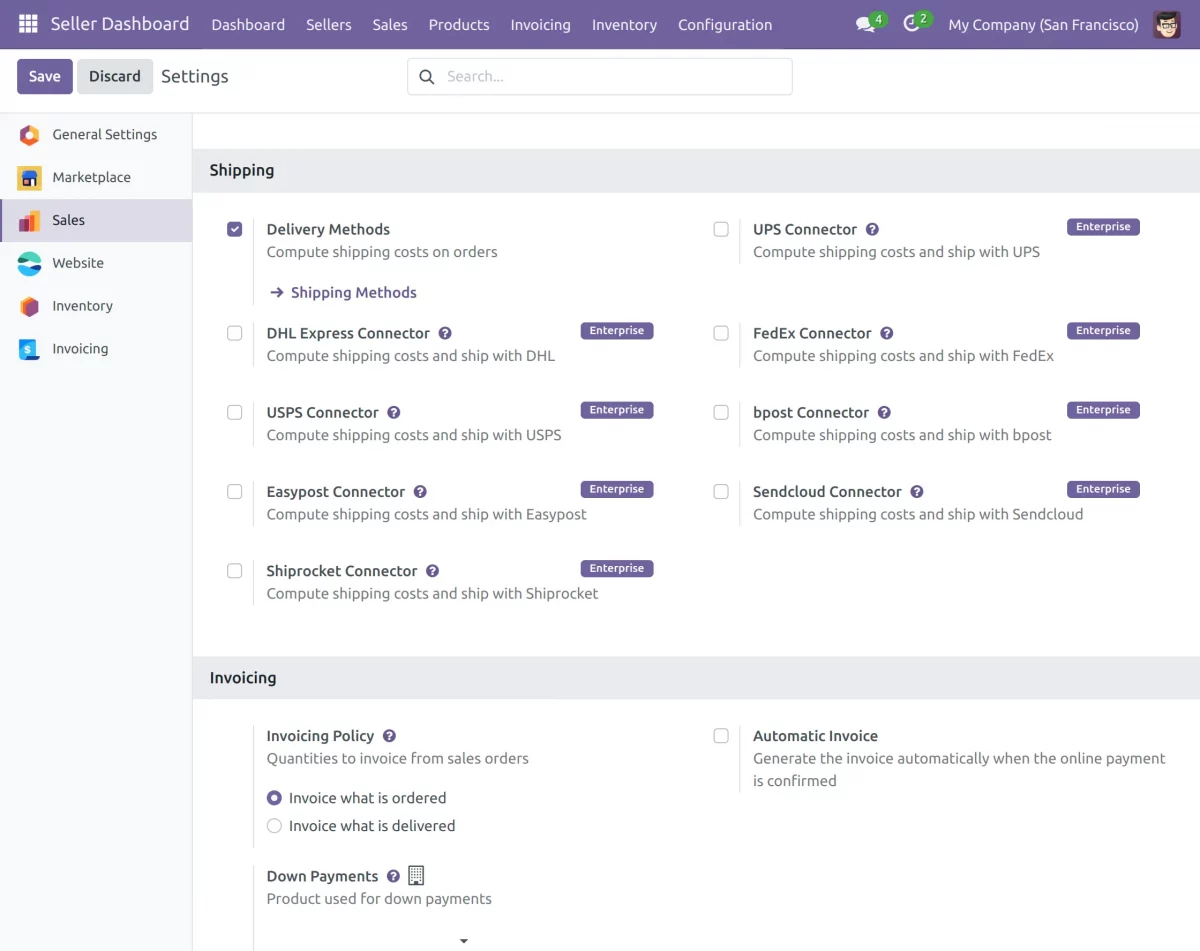Open the Invoicing menu in navbar
Image resolution: width=1200 pixels, height=951 pixels.
click(540, 24)
